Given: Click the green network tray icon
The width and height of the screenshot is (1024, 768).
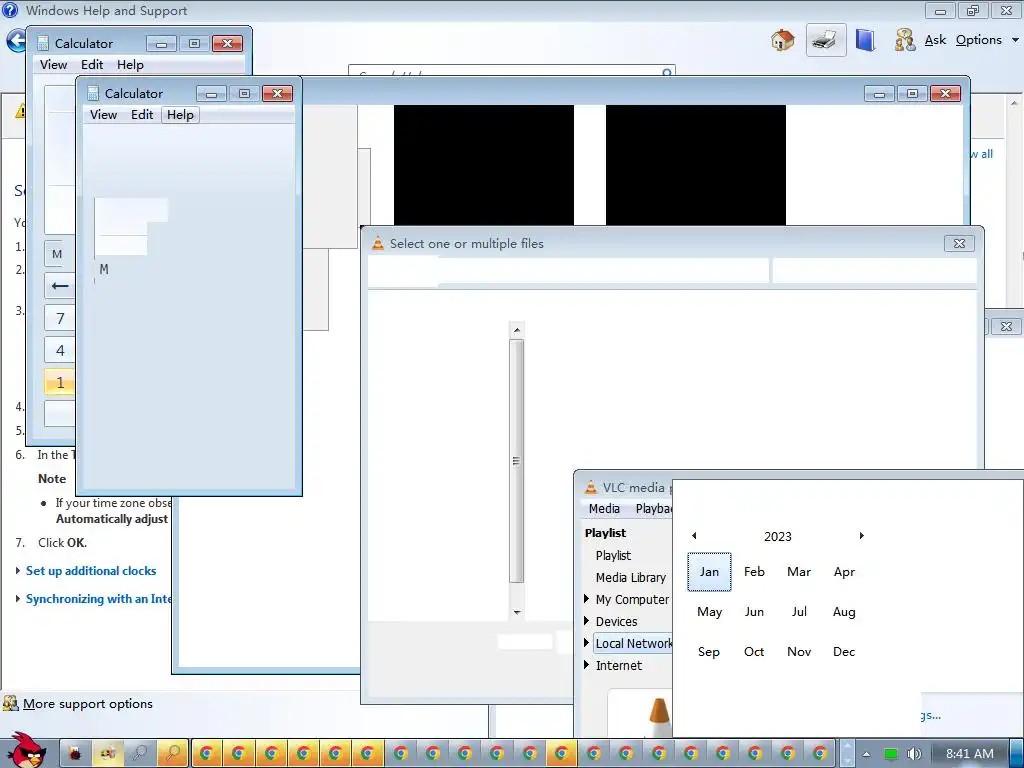Looking at the screenshot, I should click(x=890, y=754).
